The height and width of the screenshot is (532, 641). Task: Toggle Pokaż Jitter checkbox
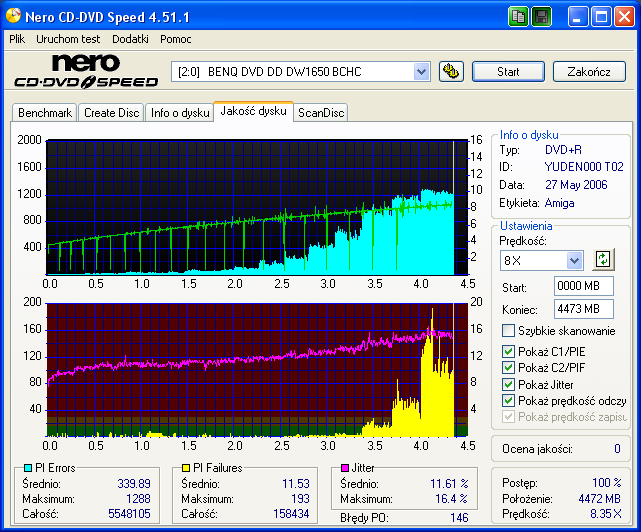(x=508, y=384)
